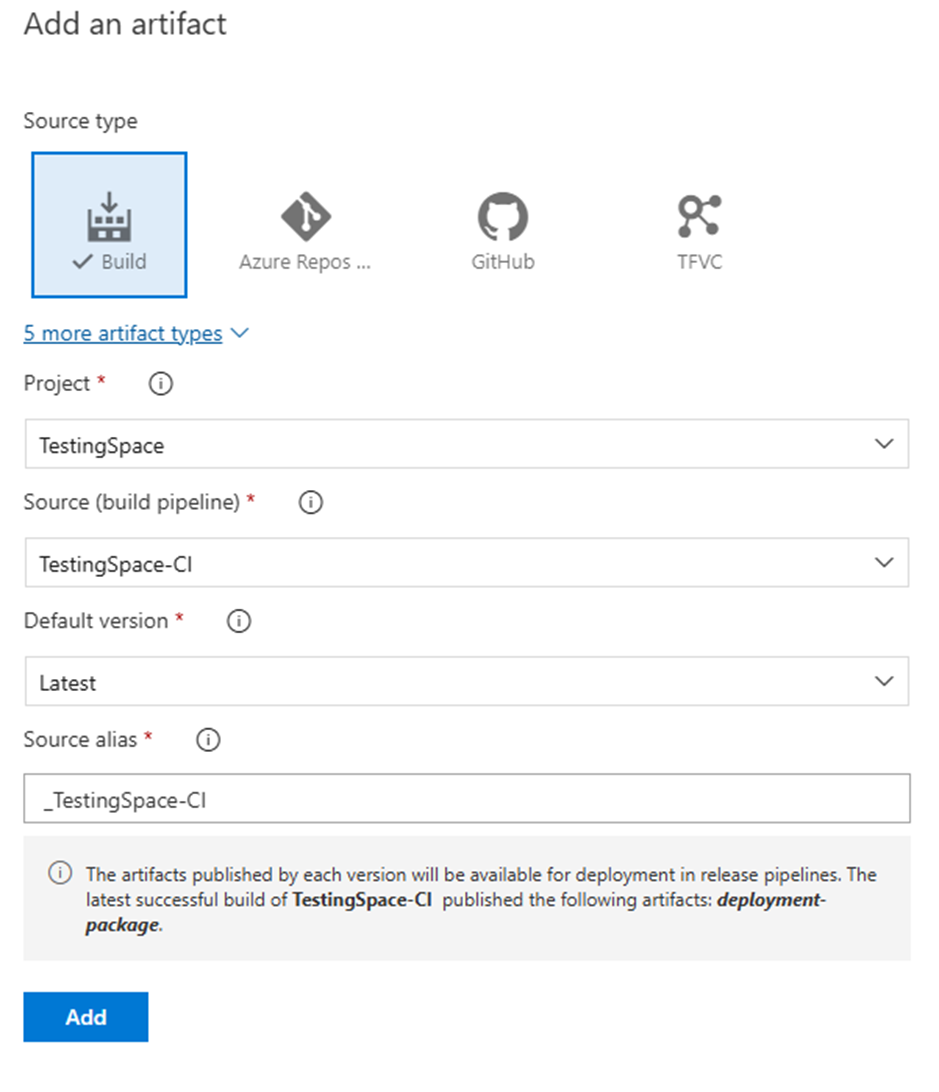The width and height of the screenshot is (939, 1092).
Task: Show info tooltip for Default version
Action: (239, 621)
